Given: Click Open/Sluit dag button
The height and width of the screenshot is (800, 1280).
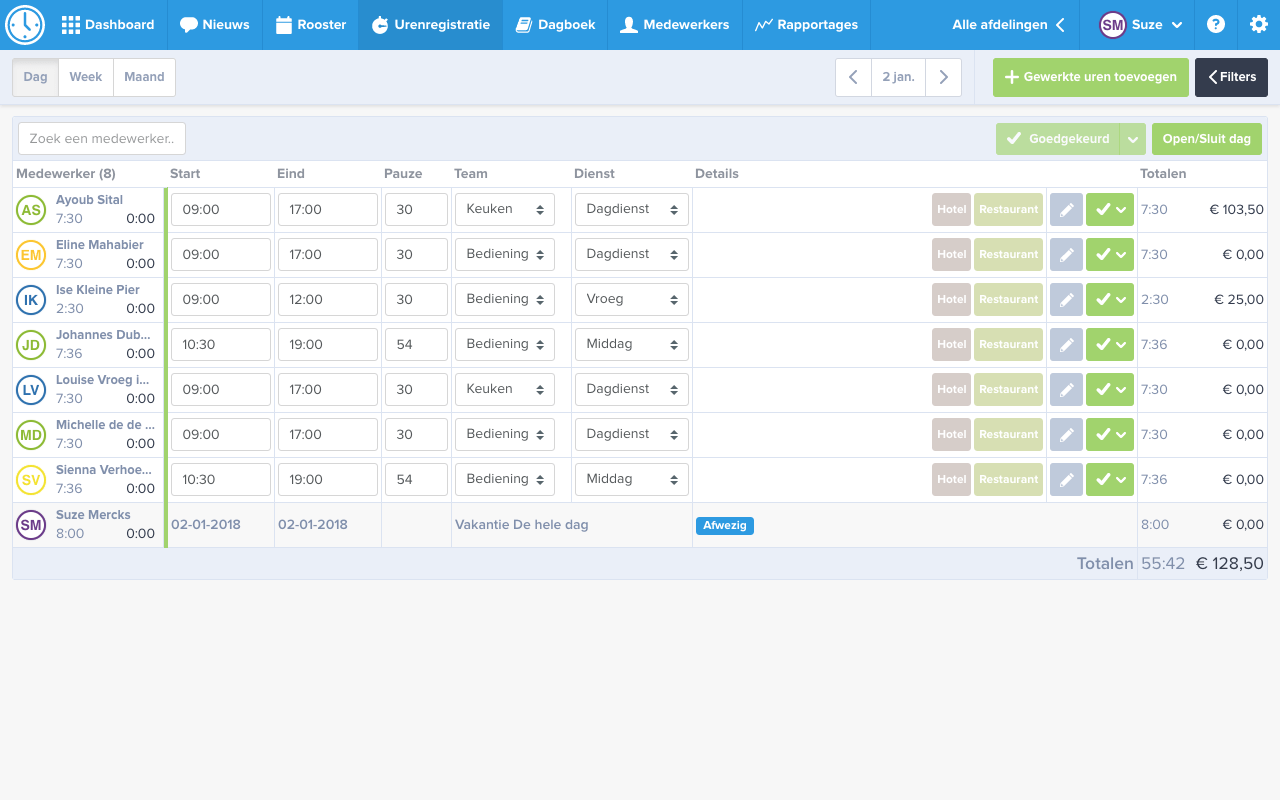Looking at the screenshot, I should pos(1207,140).
